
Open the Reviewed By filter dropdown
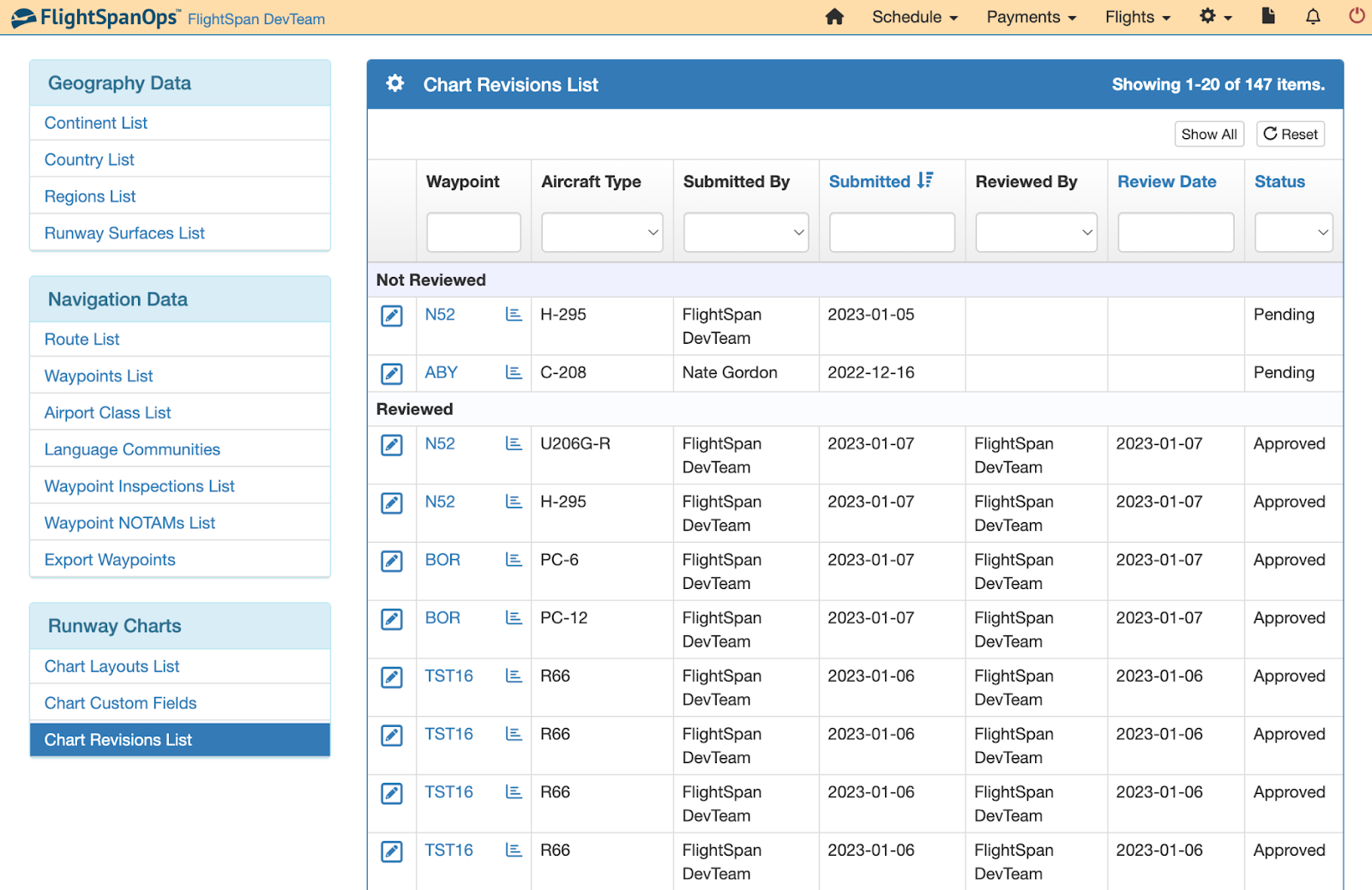click(1036, 232)
